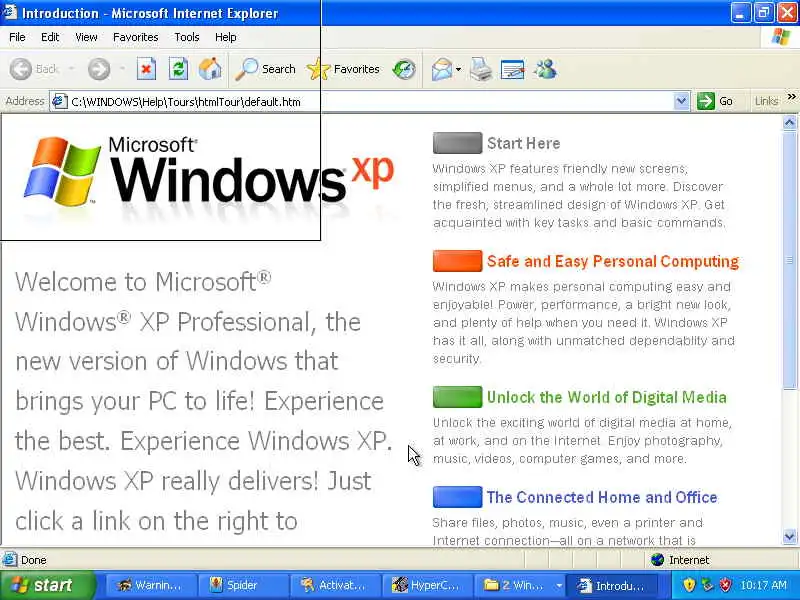Open The Connected Home and Office link

tap(602, 497)
